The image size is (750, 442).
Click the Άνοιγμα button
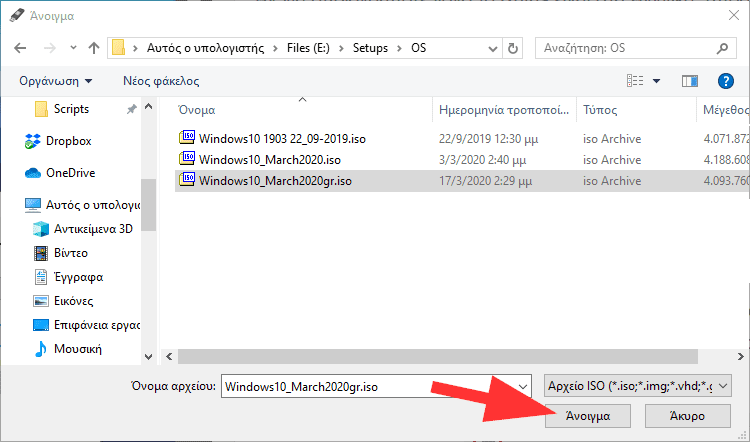(x=587, y=416)
